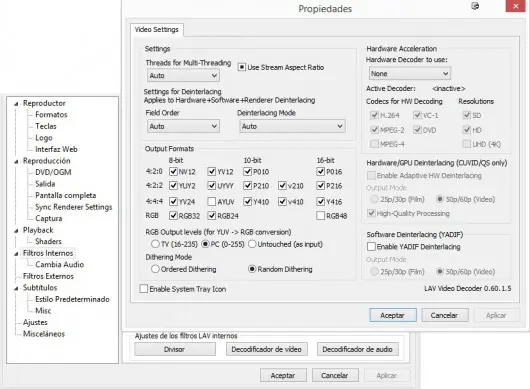Uncheck the v210 output format

[282, 186]
